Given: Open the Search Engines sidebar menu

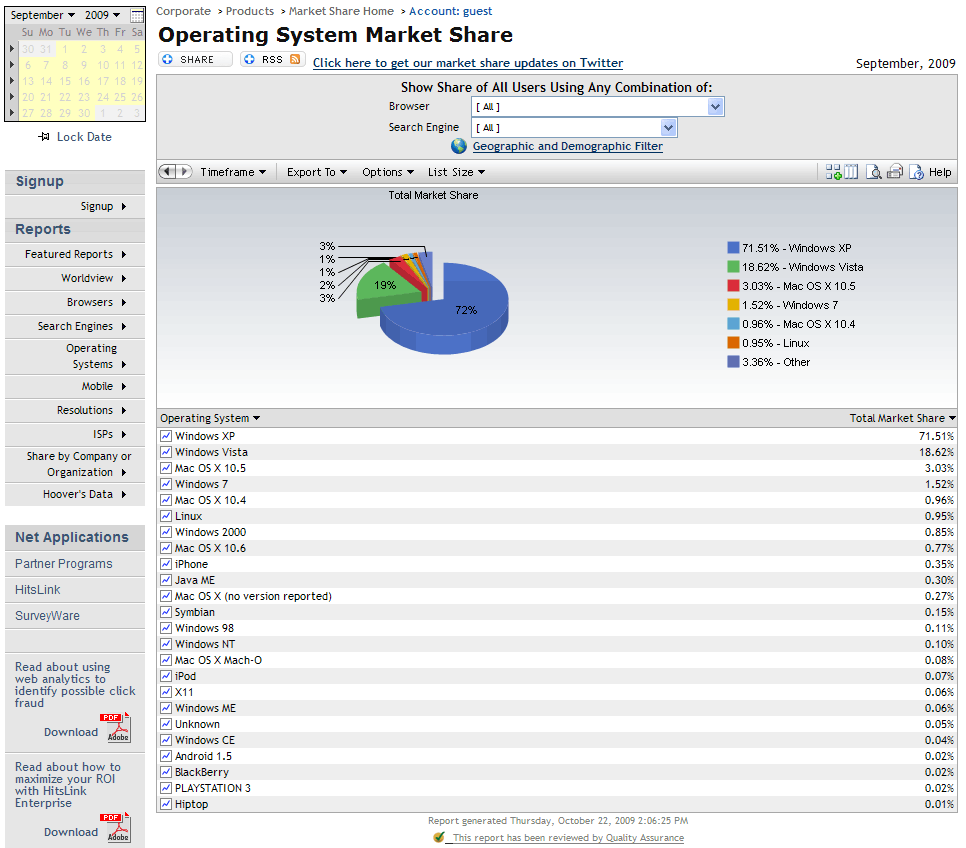Looking at the screenshot, I should 75,326.
